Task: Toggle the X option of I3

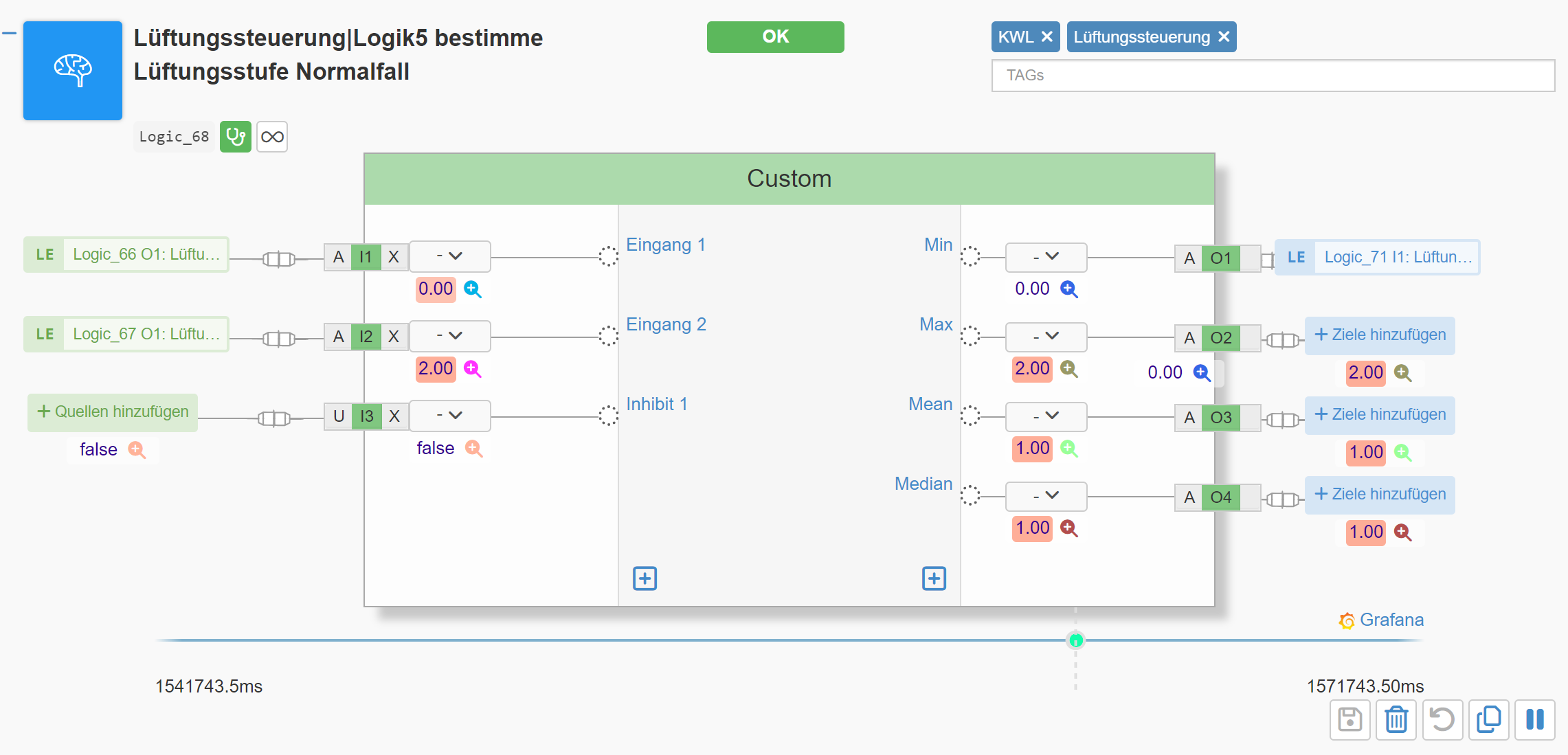Action: coord(394,417)
